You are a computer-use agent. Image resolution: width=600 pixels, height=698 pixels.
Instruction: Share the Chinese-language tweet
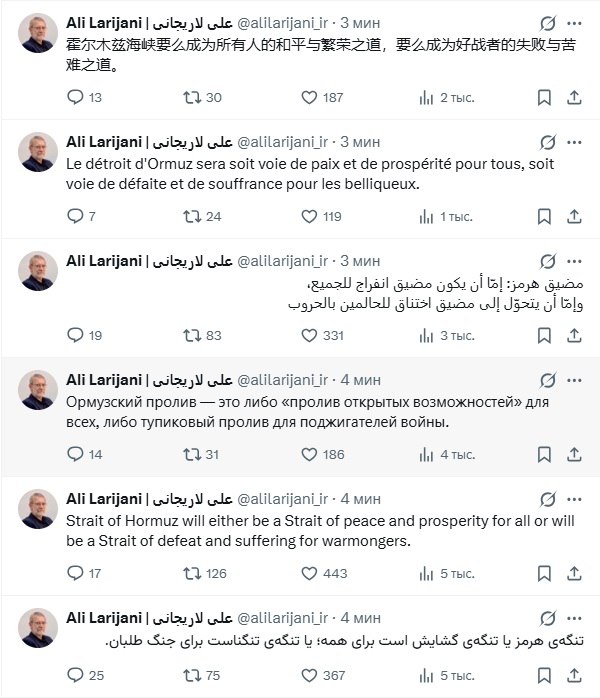(x=574, y=97)
